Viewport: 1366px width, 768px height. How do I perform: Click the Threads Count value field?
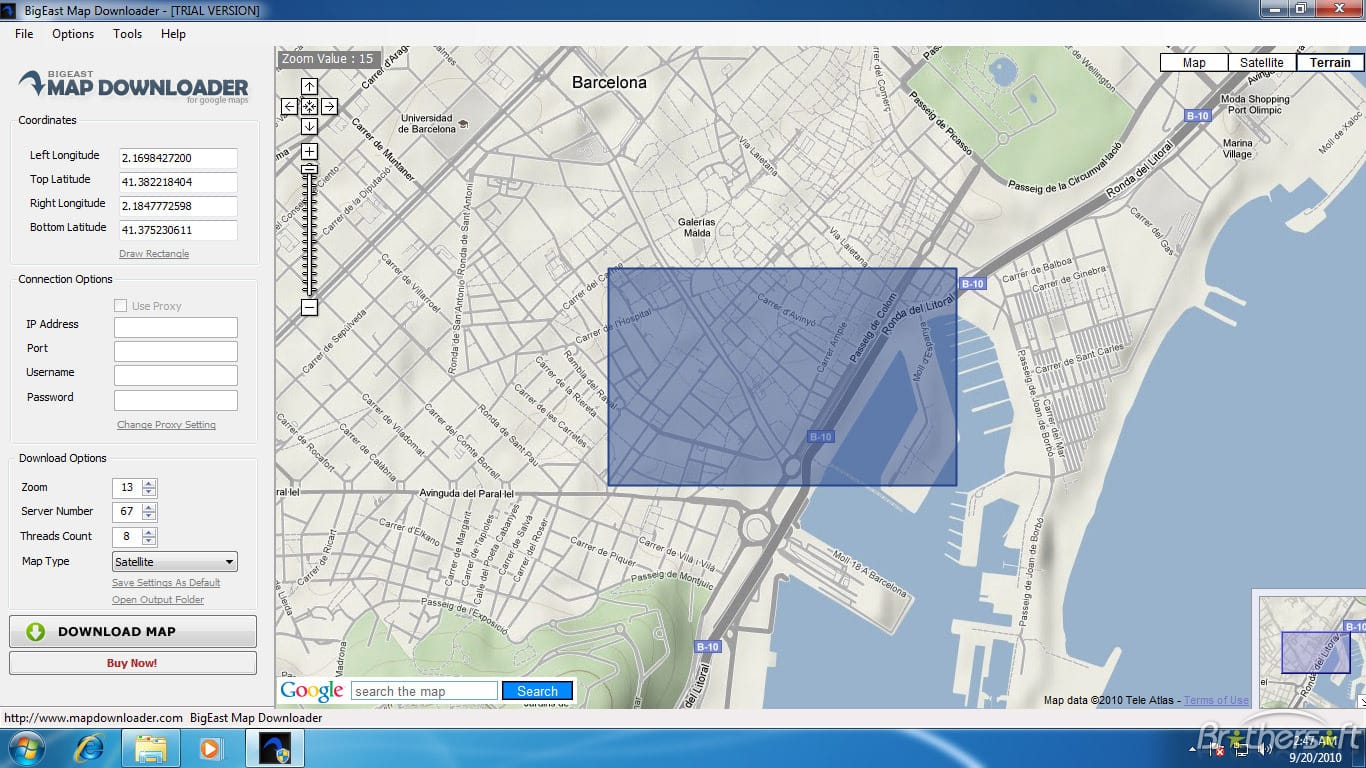(x=128, y=537)
